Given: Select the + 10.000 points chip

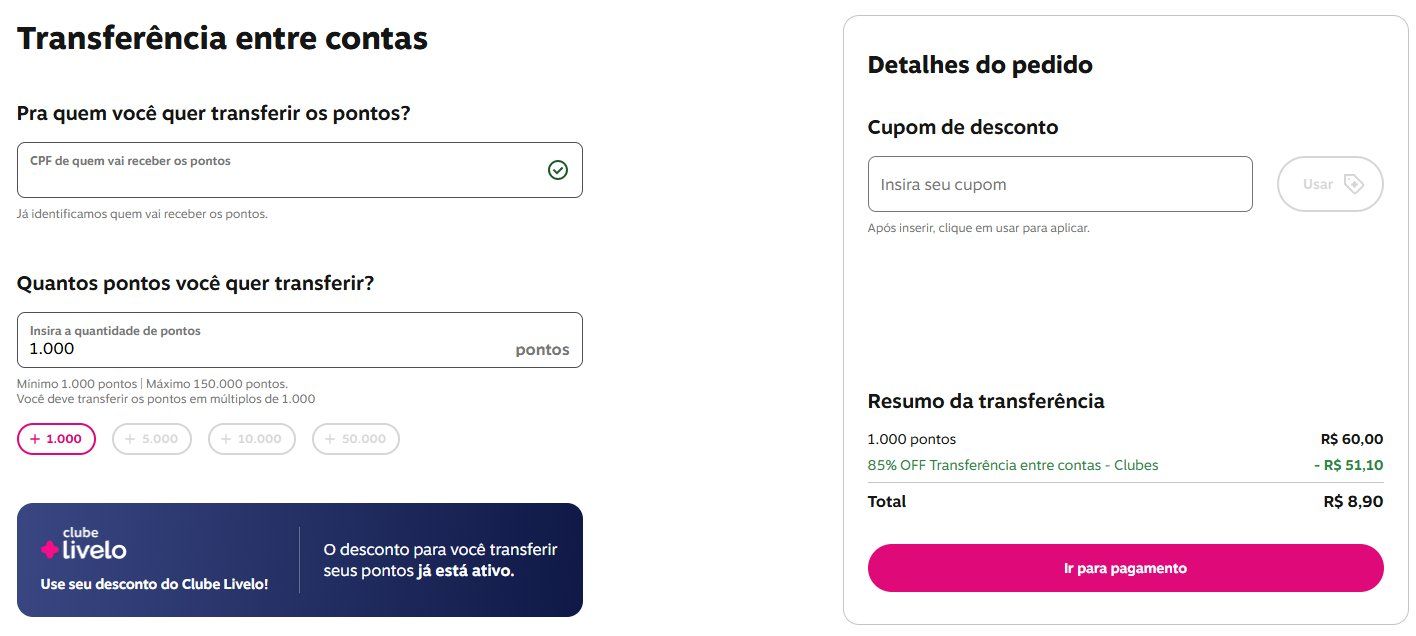Looking at the screenshot, I should click(x=252, y=439).
